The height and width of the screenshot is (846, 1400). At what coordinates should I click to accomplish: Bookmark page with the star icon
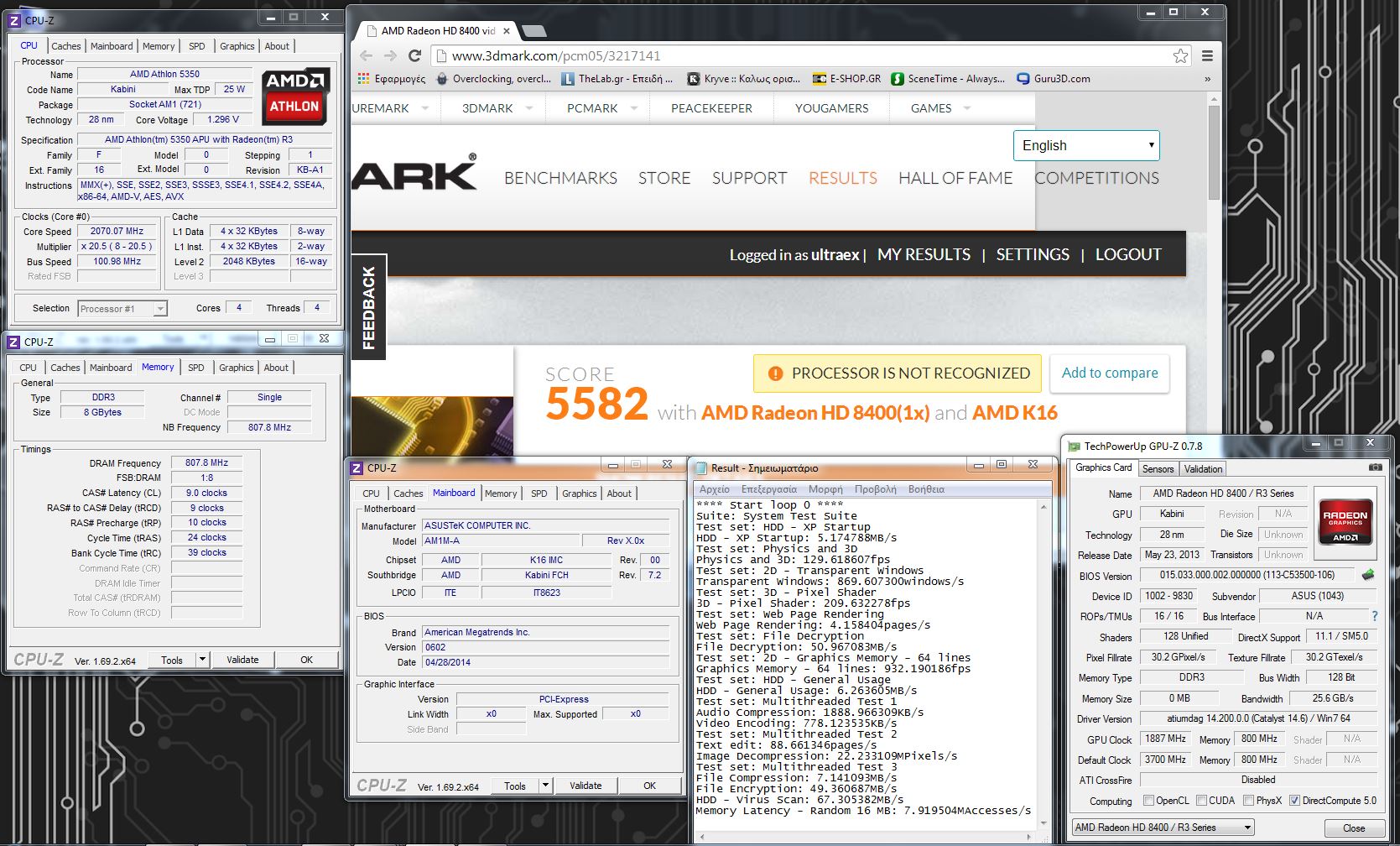click(1180, 55)
